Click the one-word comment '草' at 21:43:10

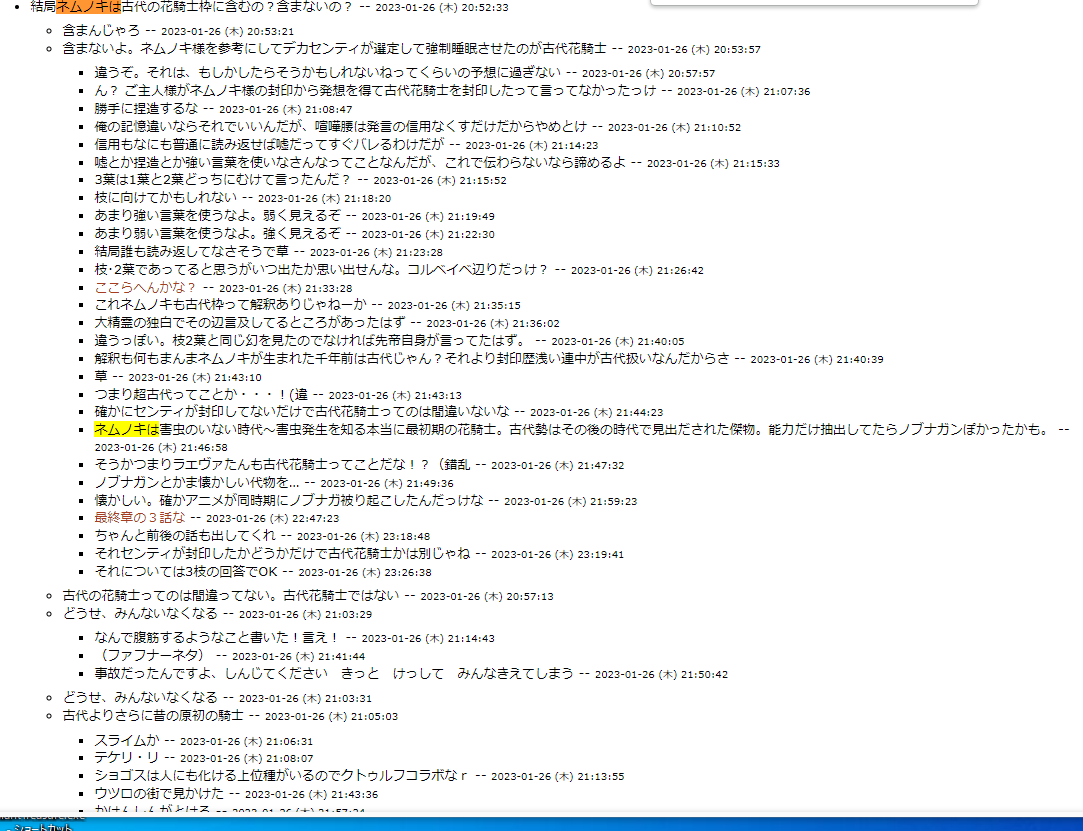pyautogui.click(x=101, y=376)
